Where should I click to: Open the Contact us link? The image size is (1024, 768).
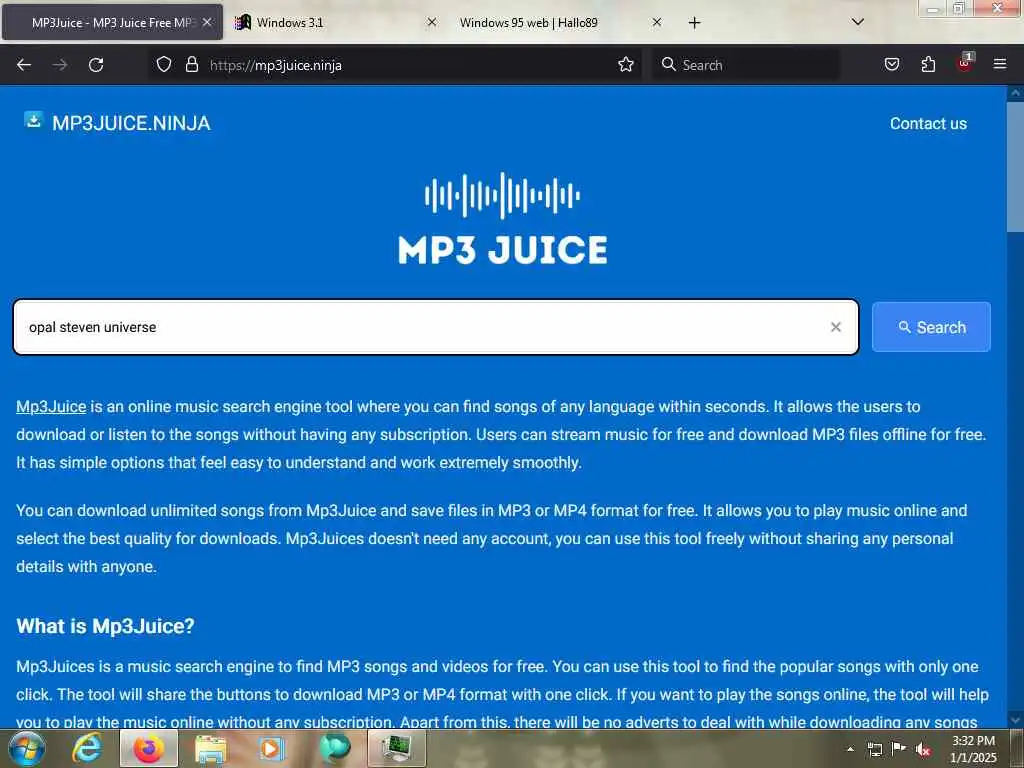928,123
